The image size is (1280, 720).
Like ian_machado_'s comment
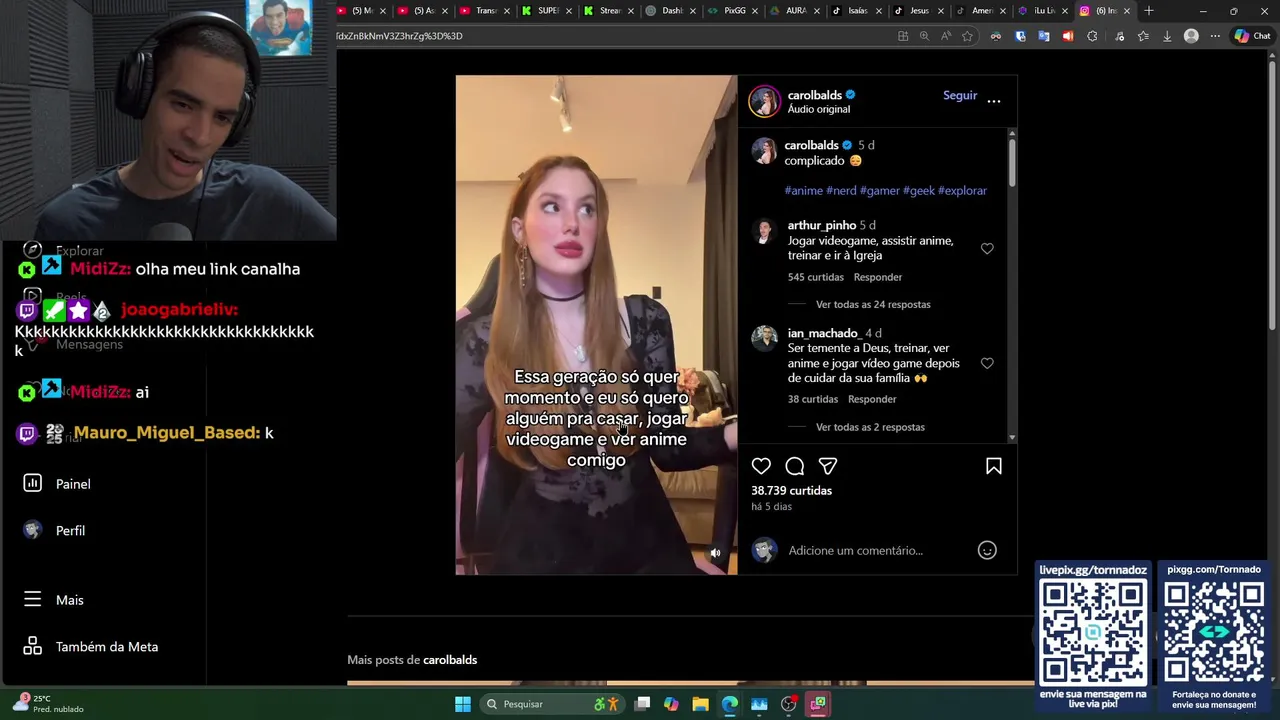click(x=987, y=364)
